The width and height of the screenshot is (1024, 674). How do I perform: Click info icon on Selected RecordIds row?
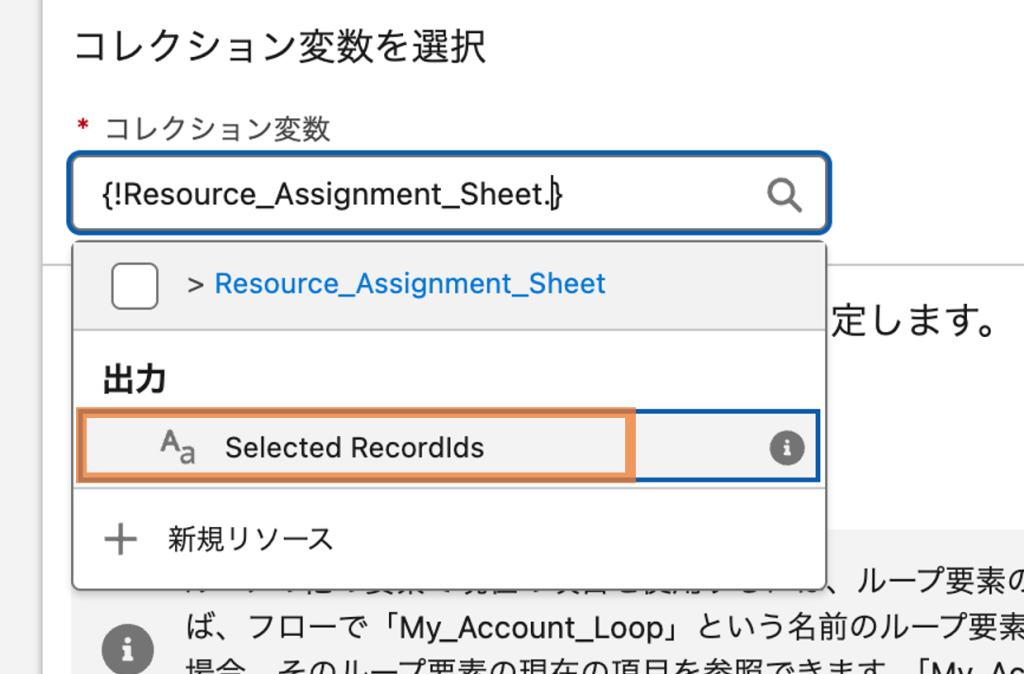pyautogui.click(x=786, y=448)
